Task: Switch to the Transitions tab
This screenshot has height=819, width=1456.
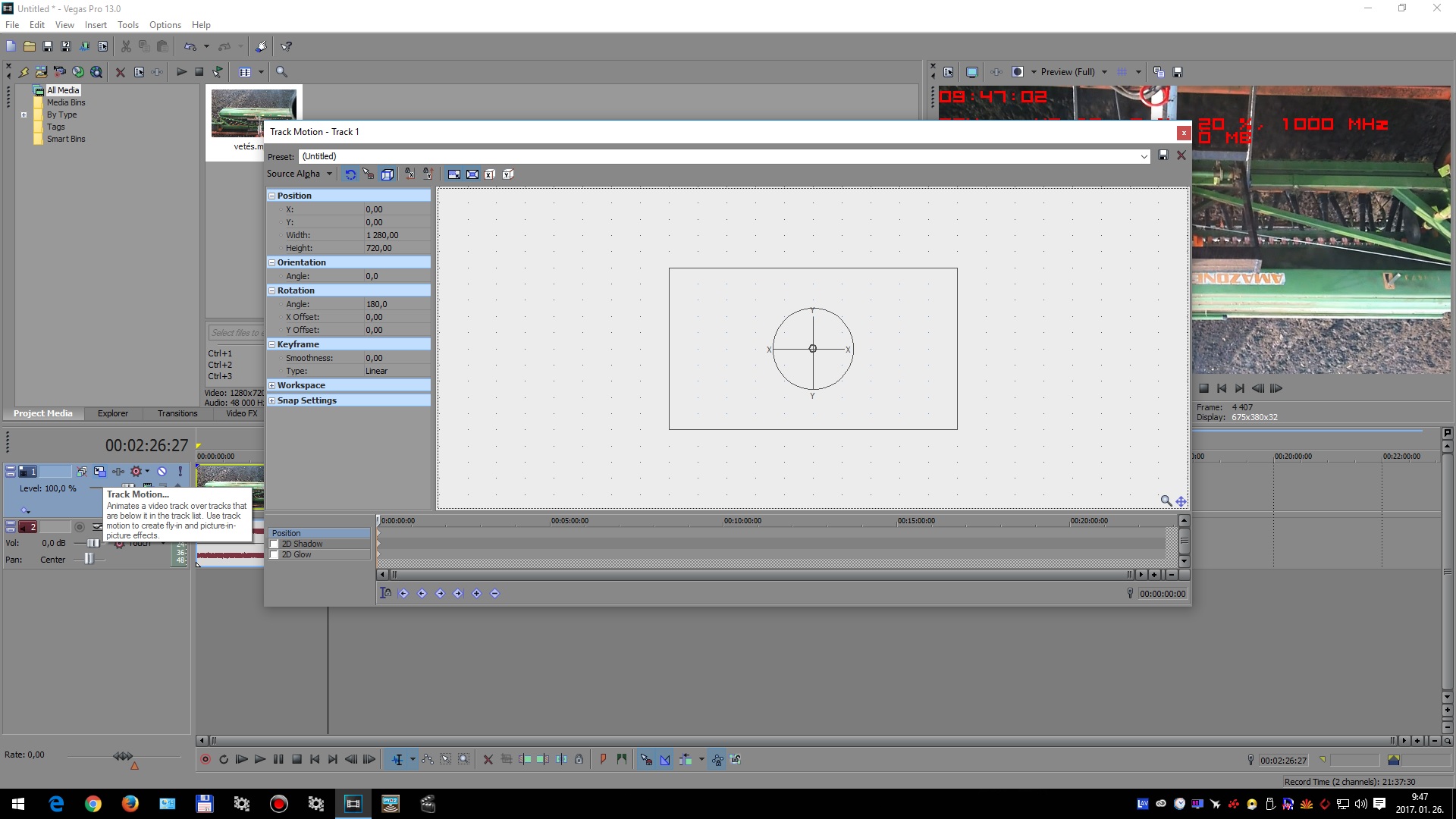Action: (177, 414)
